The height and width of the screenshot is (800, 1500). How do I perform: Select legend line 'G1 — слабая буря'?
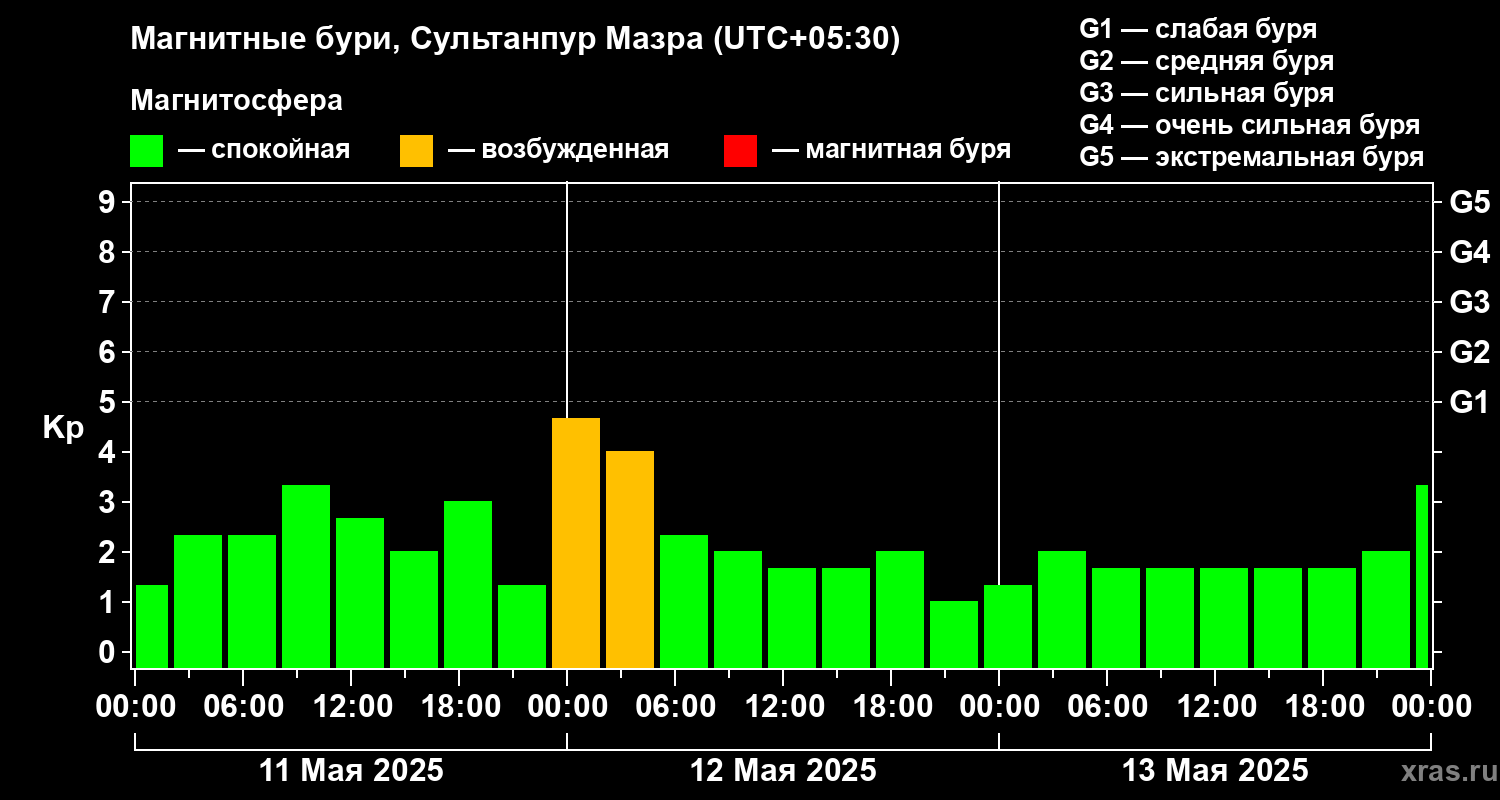click(x=1198, y=28)
